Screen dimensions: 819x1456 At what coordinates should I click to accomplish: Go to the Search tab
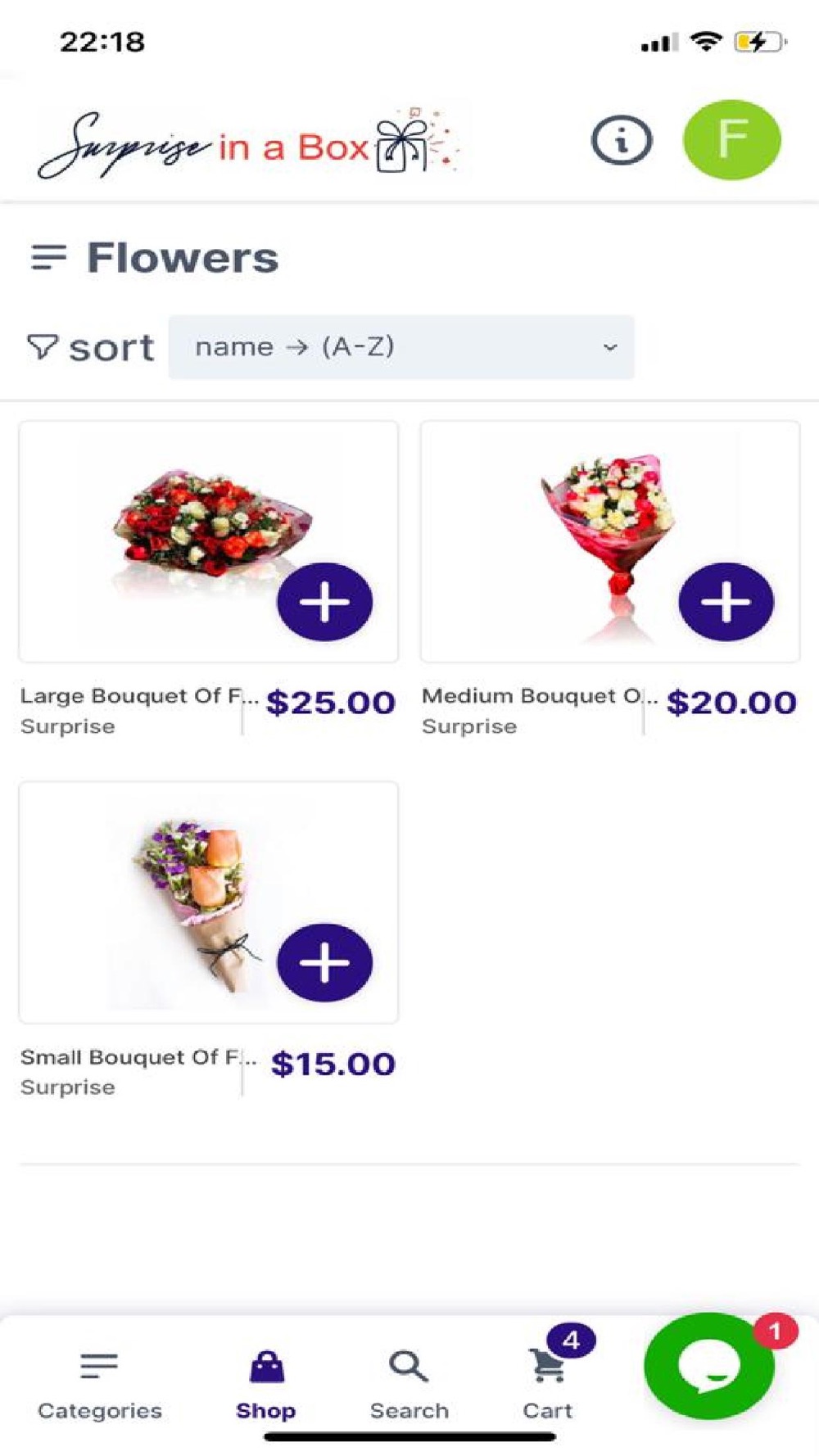[409, 1383]
